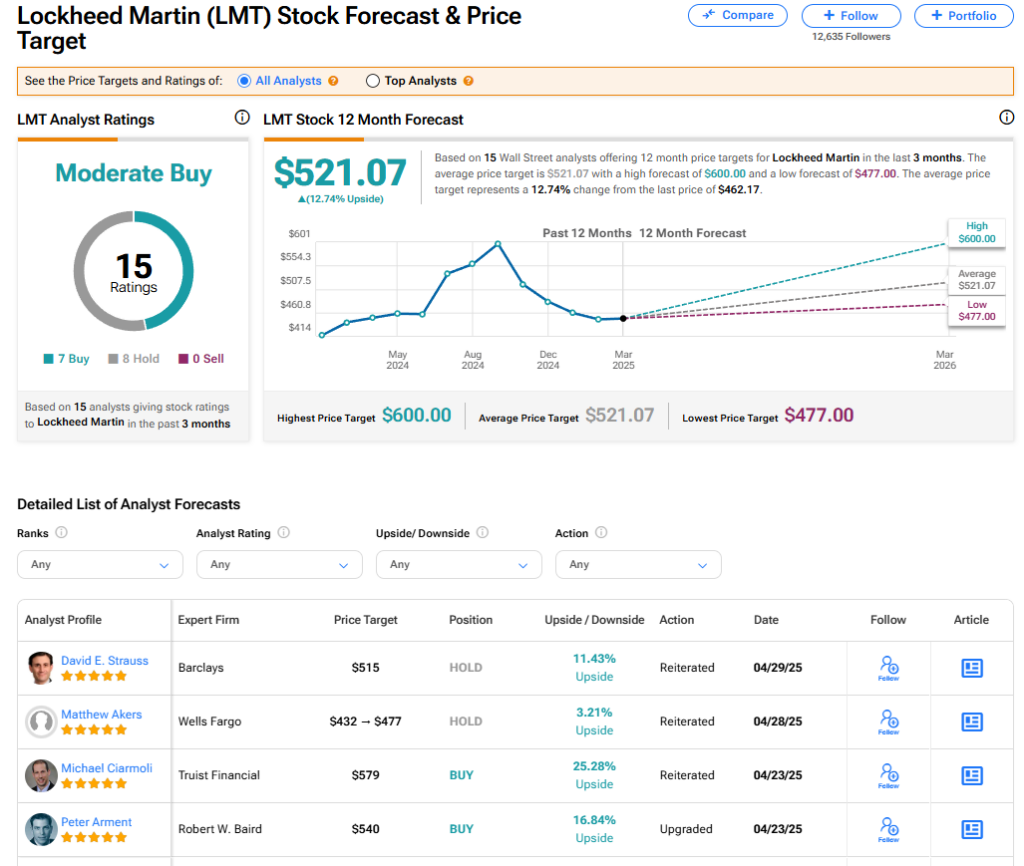Click the Expert Firm column header

[208, 620]
